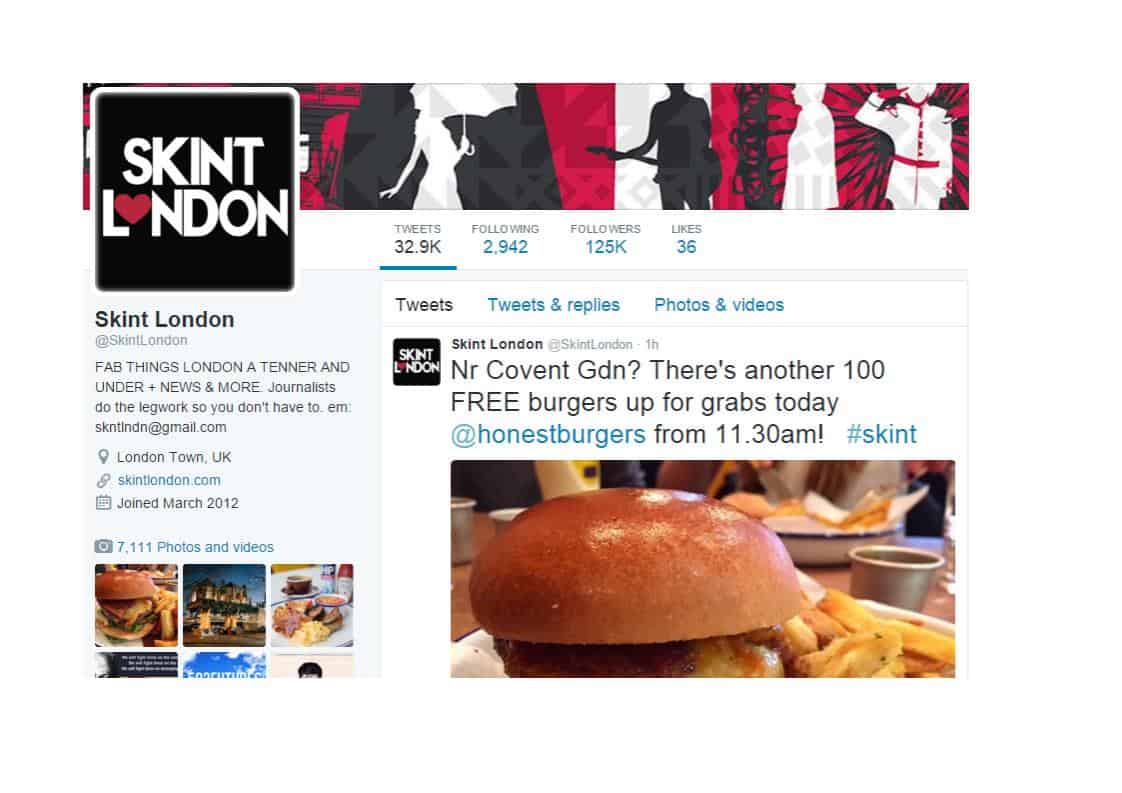Image resolution: width=1122 pixels, height=793 pixels.
Task: Open the @honestburgers mention link
Action: 548,434
